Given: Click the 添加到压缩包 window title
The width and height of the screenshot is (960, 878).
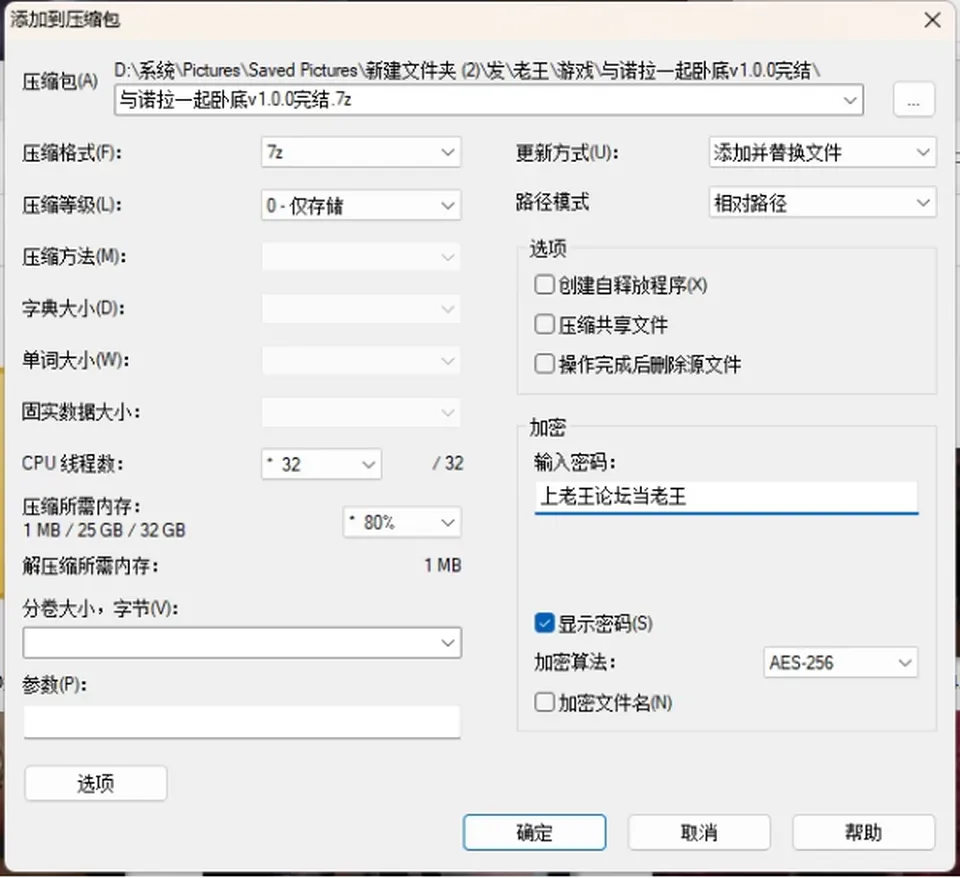Looking at the screenshot, I should tap(65, 20).
